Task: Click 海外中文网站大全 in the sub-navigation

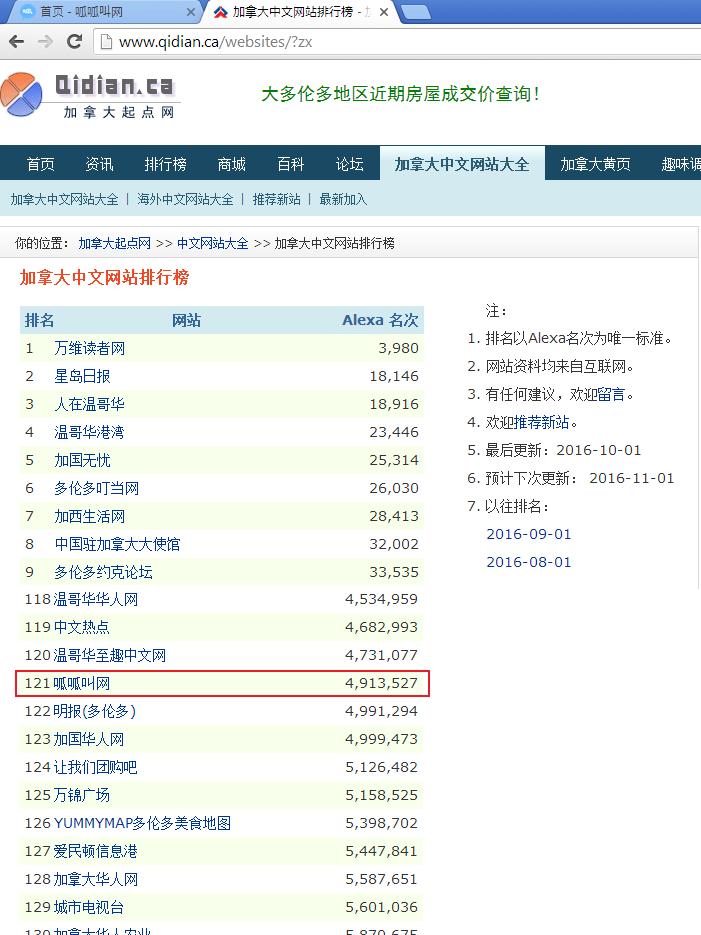Action: pos(185,199)
